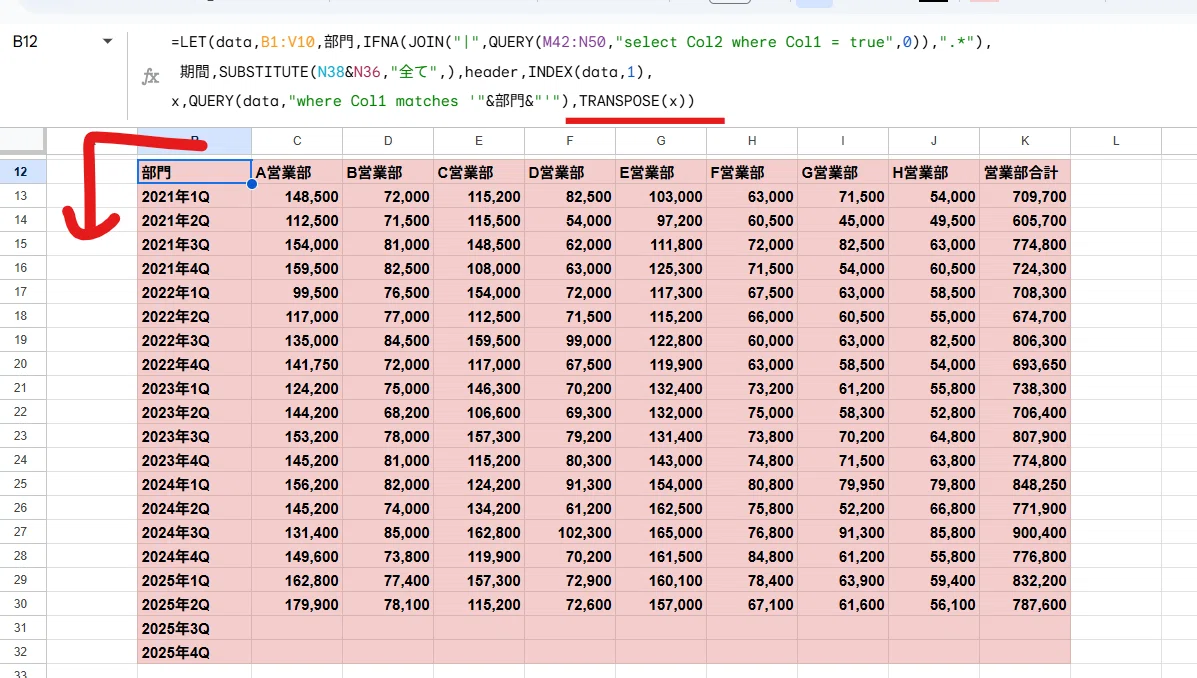Screen dimensions: 1197x678
Task: Click inside the formula bar LET formula
Action: pos(580,71)
